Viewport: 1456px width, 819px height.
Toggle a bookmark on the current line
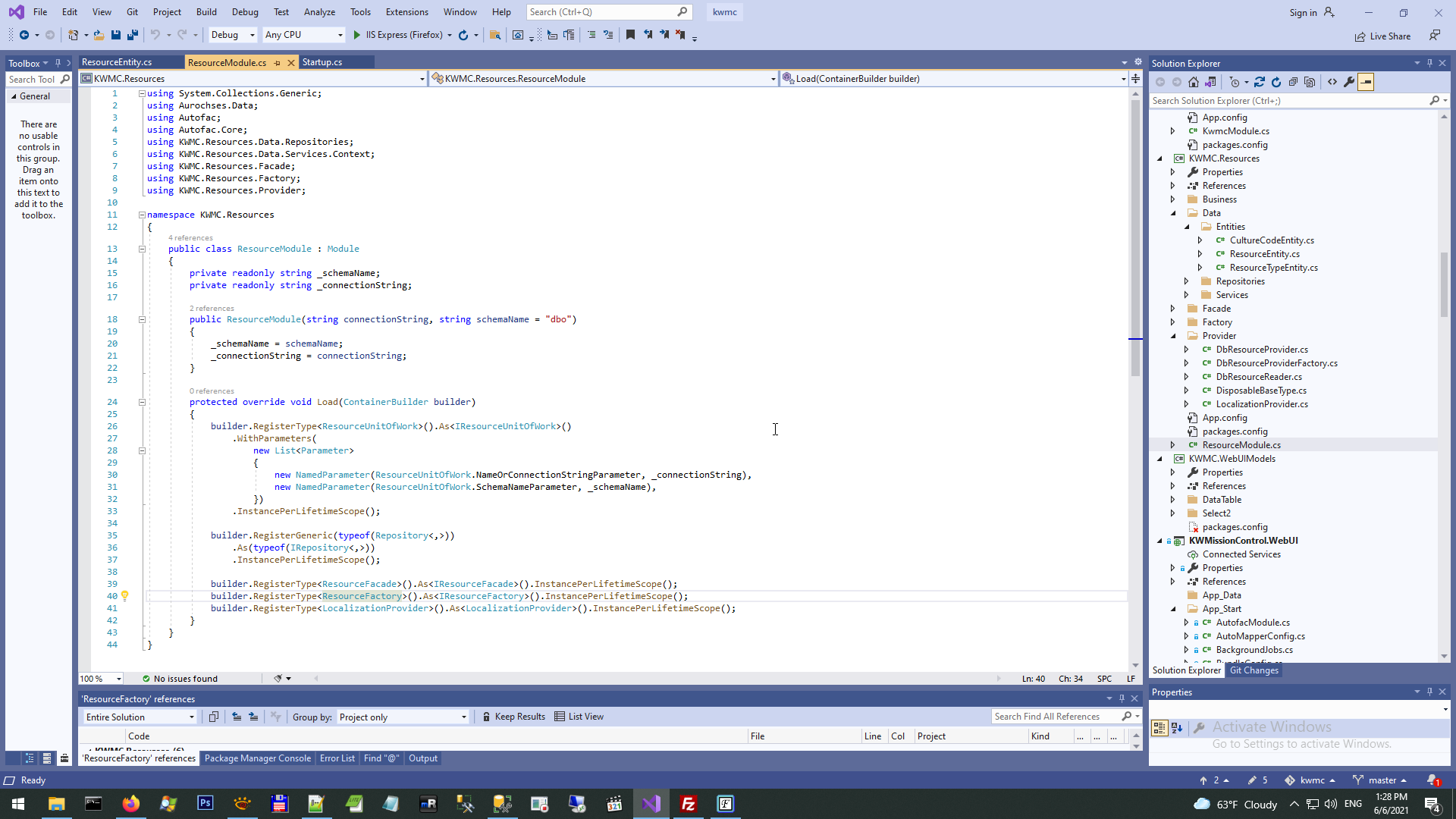pyautogui.click(x=630, y=35)
